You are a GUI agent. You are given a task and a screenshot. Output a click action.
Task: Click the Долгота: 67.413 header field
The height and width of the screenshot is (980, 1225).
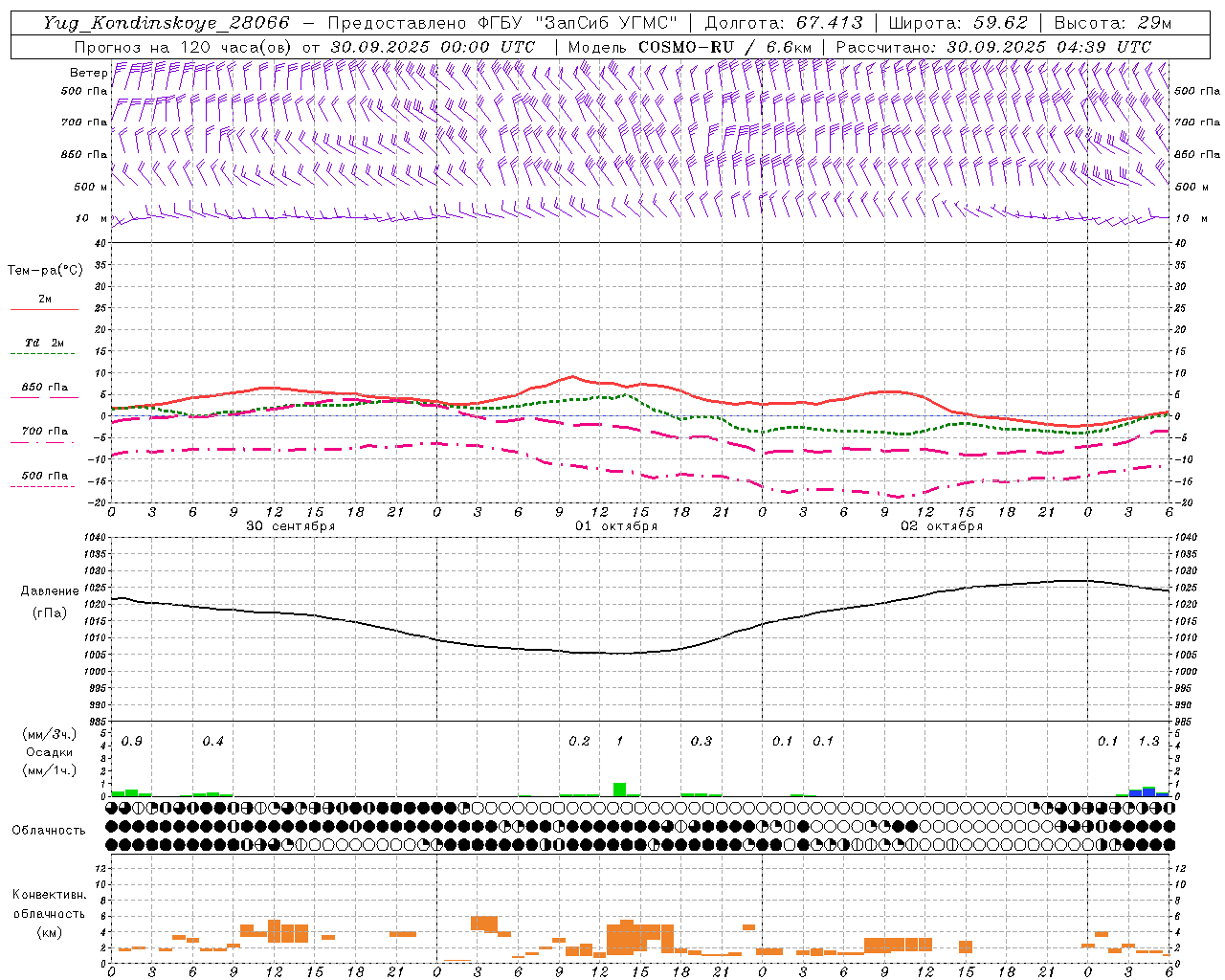[x=784, y=23]
